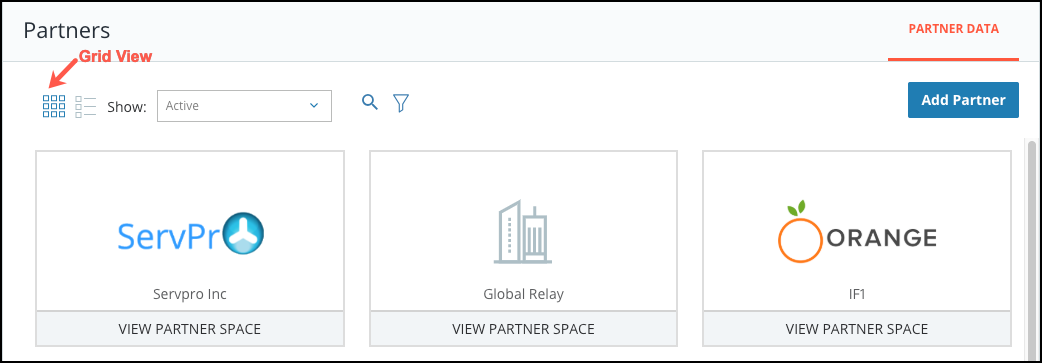Screen dimensions: 1042x363
Task: Click the Global Relay building icon
Action: [x=522, y=231]
